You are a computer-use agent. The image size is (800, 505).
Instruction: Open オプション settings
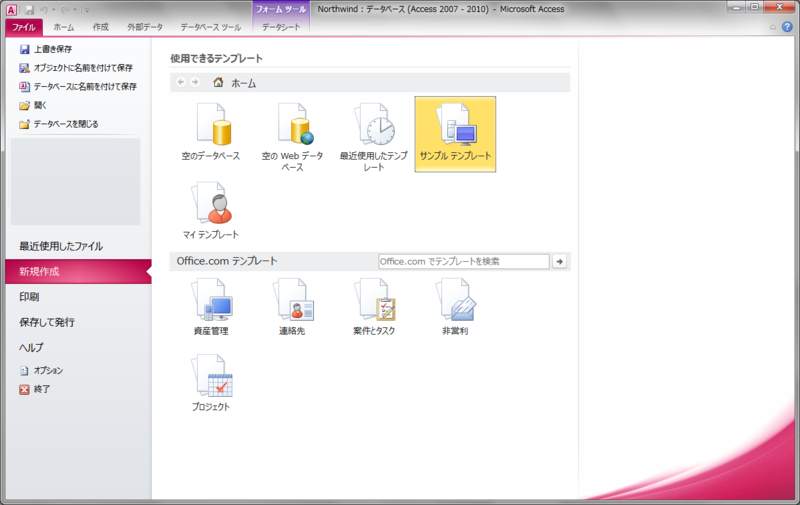click(x=41, y=370)
